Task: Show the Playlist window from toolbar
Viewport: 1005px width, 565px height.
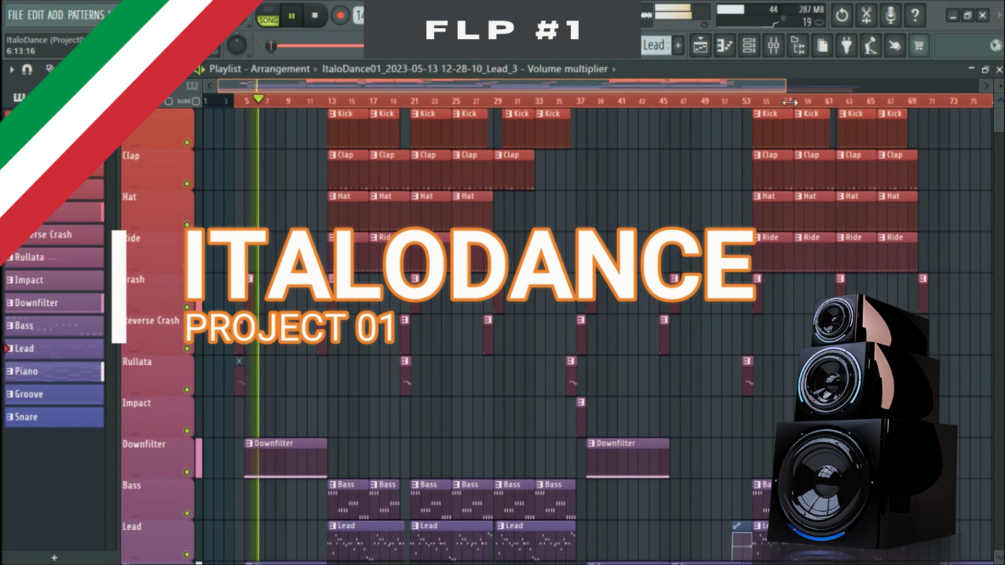Action: 701,45
